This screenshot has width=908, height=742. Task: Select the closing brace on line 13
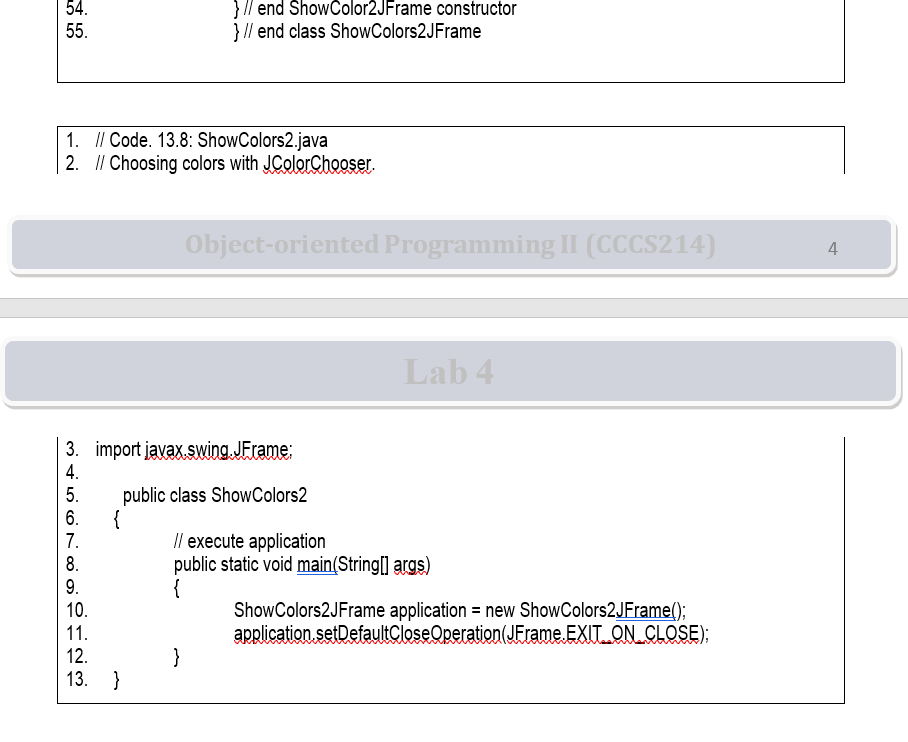coord(117,679)
